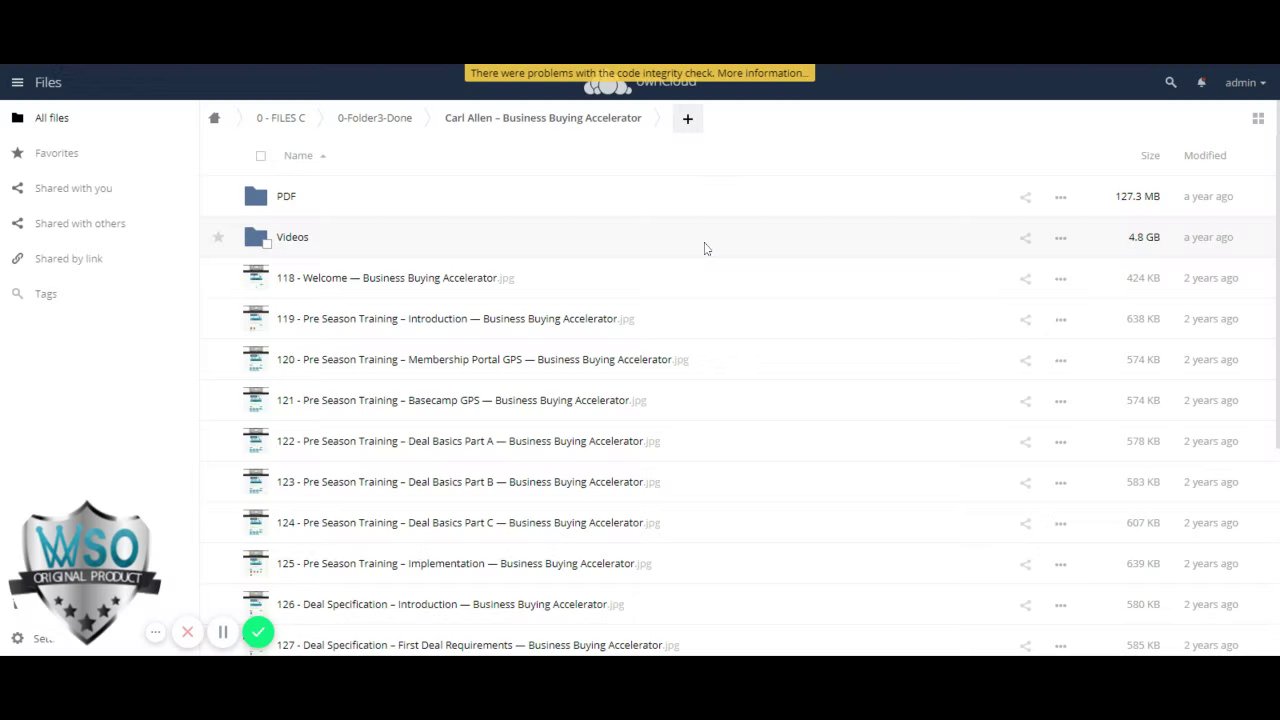This screenshot has width=1280, height=720.
Task: Share the file 126 Deal Specification Introduction
Action: [x=1025, y=605]
